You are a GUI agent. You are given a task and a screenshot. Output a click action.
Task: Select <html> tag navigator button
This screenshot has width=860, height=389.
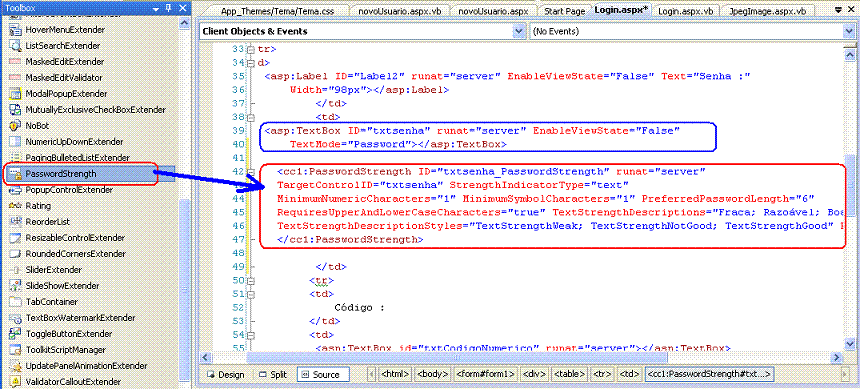[x=396, y=374]
